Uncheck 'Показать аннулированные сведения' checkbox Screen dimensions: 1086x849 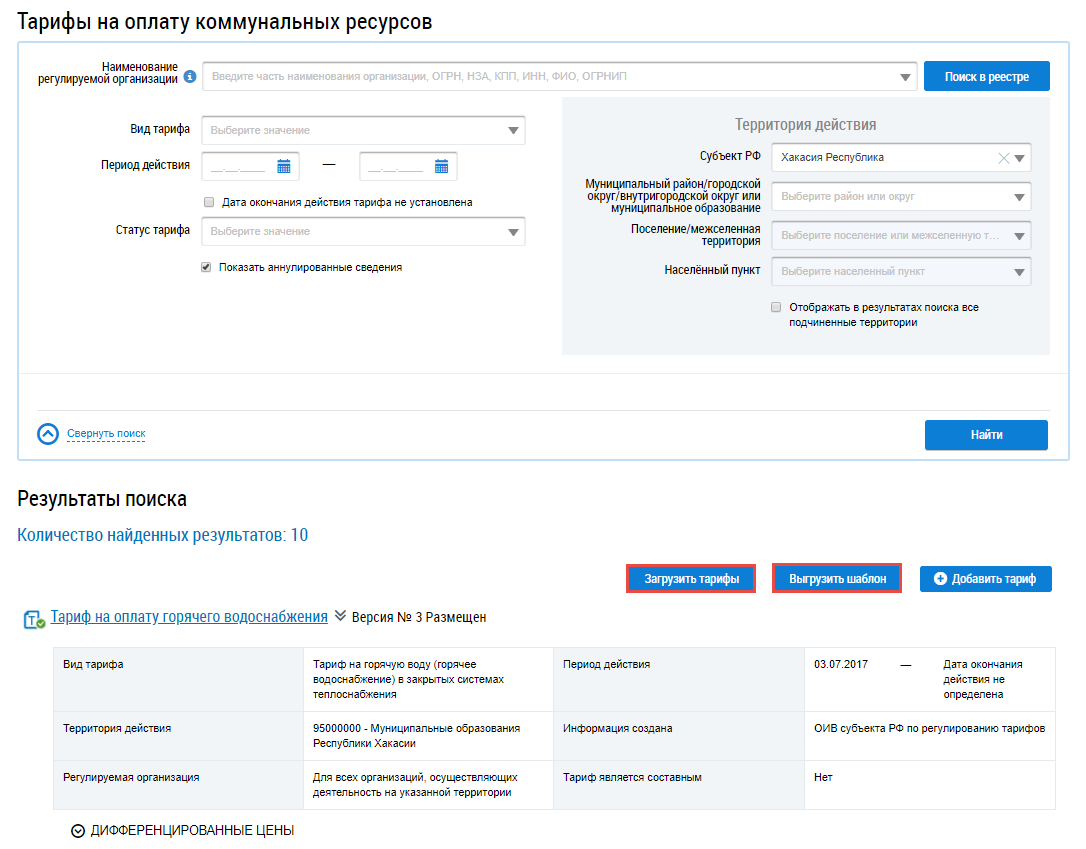pos(206,267)
